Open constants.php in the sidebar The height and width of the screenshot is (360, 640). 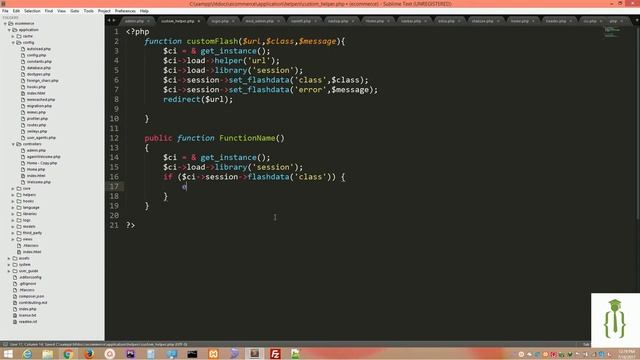[39, 61]
